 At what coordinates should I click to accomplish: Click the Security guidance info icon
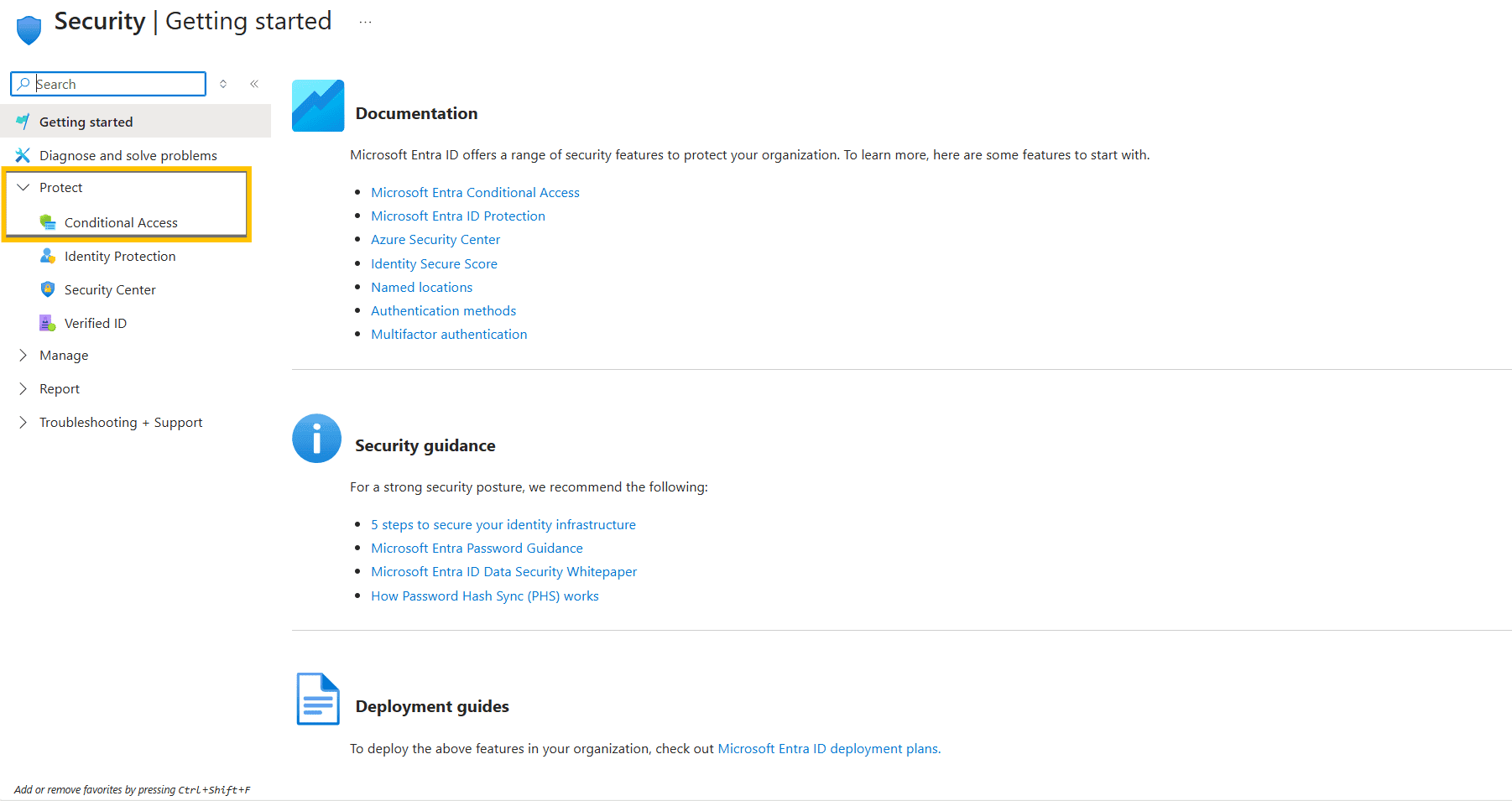coord(316,438)
